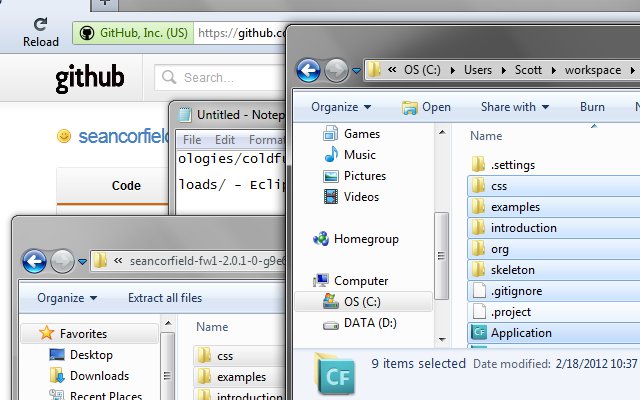Viewport: 640px width, 400px height.
Task: Open the seancorfield user link
Action: [124, 136]
